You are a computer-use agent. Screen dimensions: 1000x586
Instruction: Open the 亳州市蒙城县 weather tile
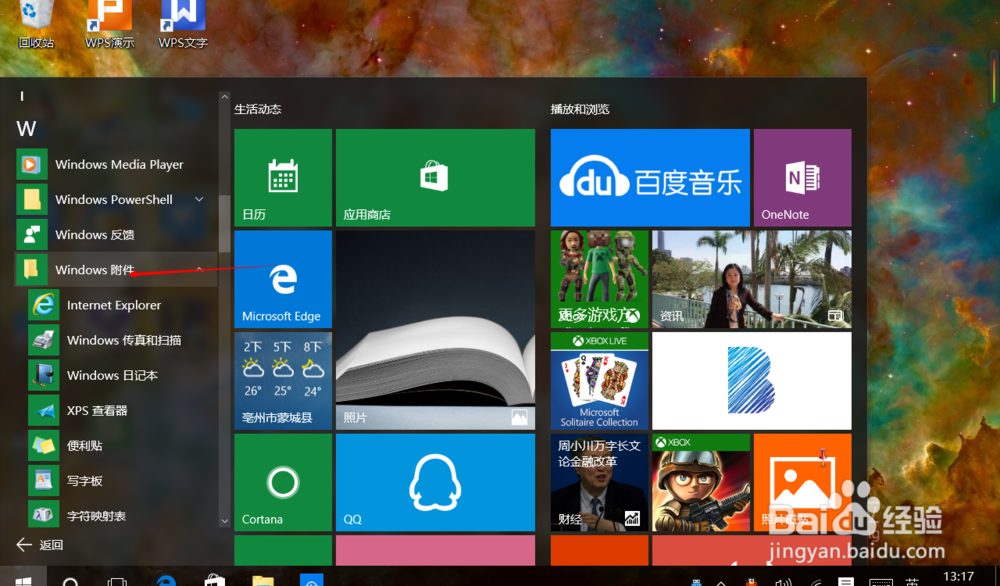click(283, 381)
